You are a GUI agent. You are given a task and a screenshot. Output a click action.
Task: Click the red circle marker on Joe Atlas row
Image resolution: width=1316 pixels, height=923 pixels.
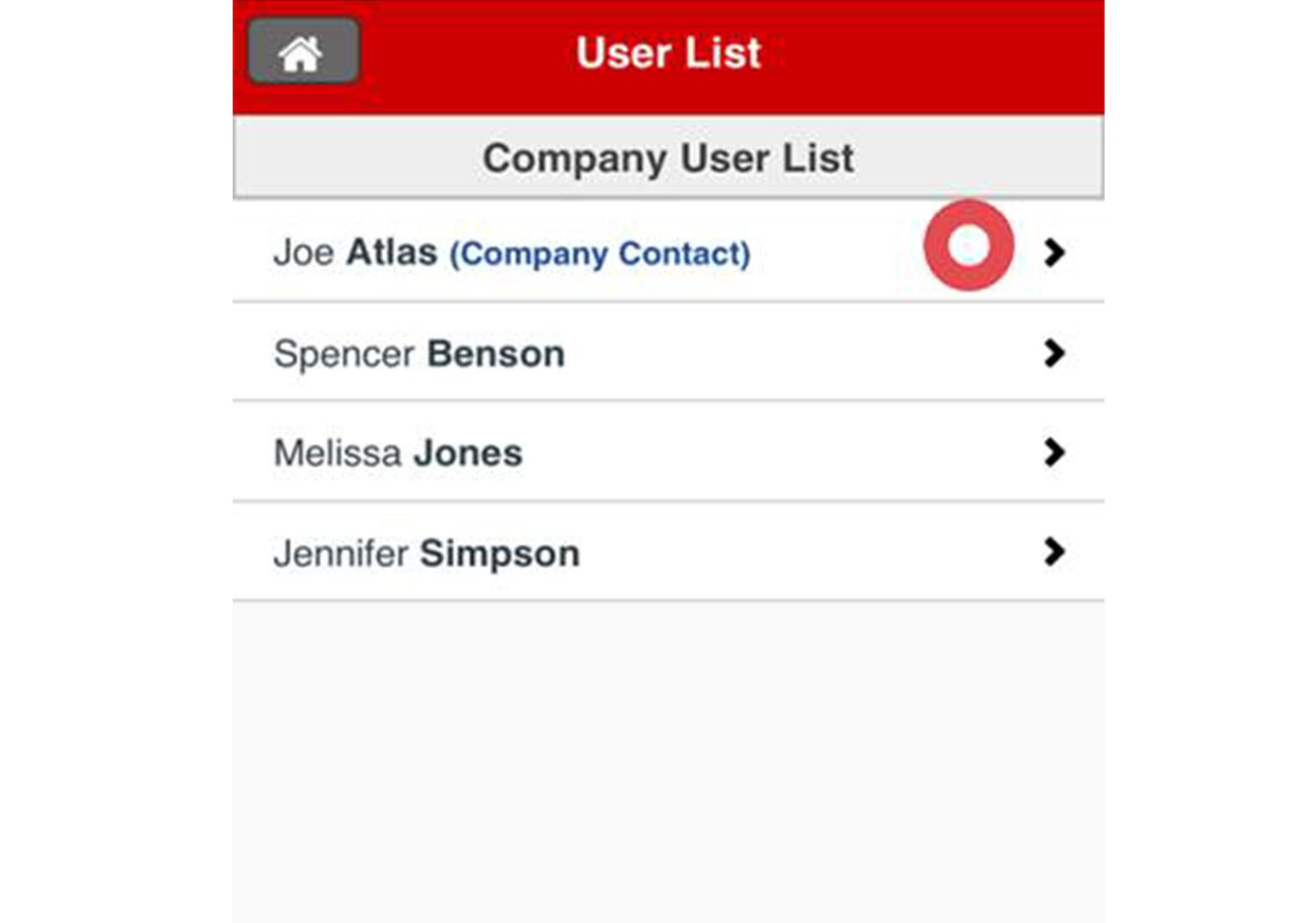click(969, 245)
